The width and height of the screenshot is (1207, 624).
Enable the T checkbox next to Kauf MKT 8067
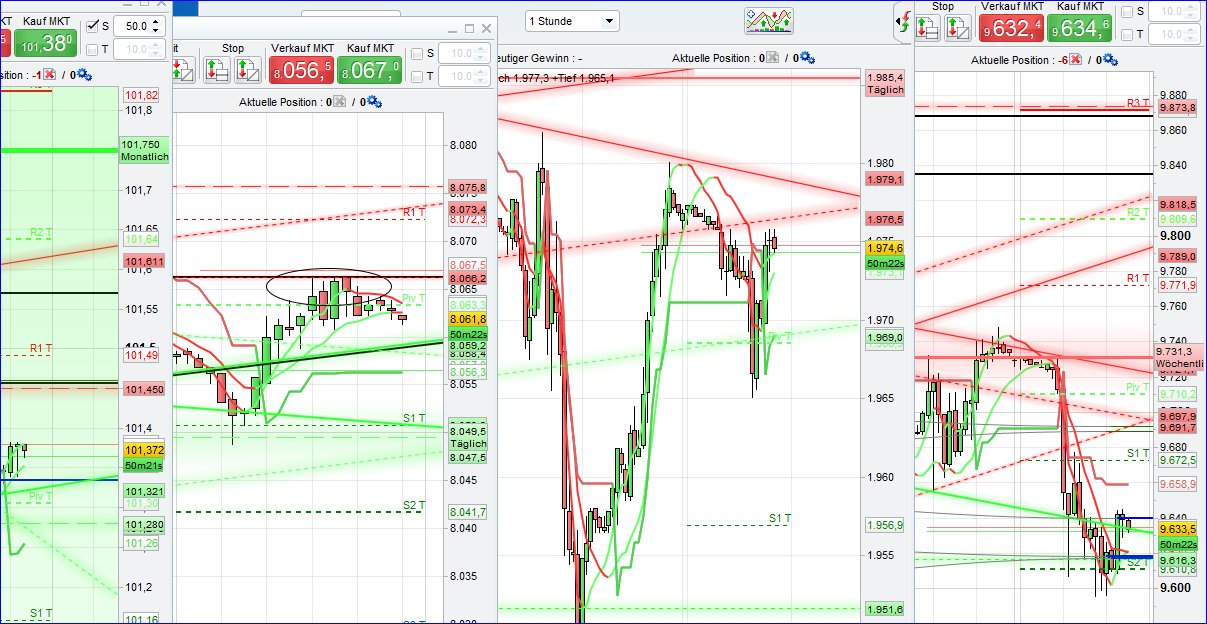coord(417,75)
